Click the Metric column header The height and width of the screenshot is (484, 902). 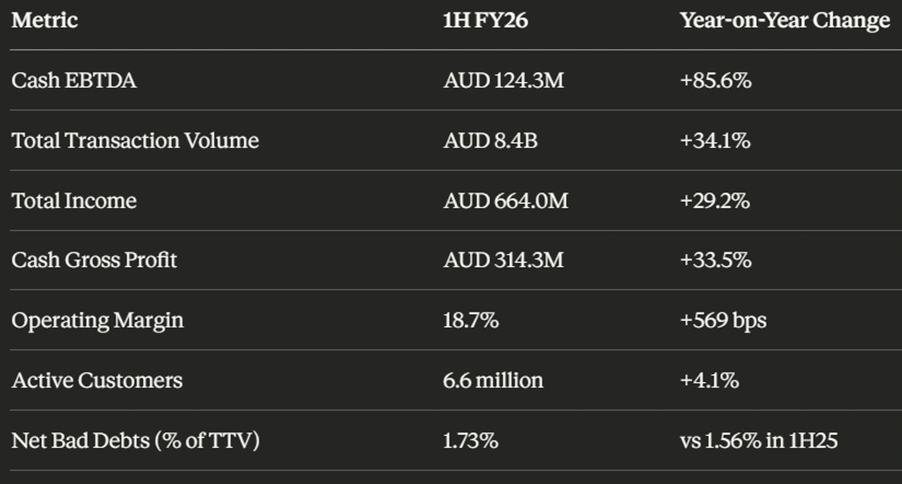click(x=45, y=21)
